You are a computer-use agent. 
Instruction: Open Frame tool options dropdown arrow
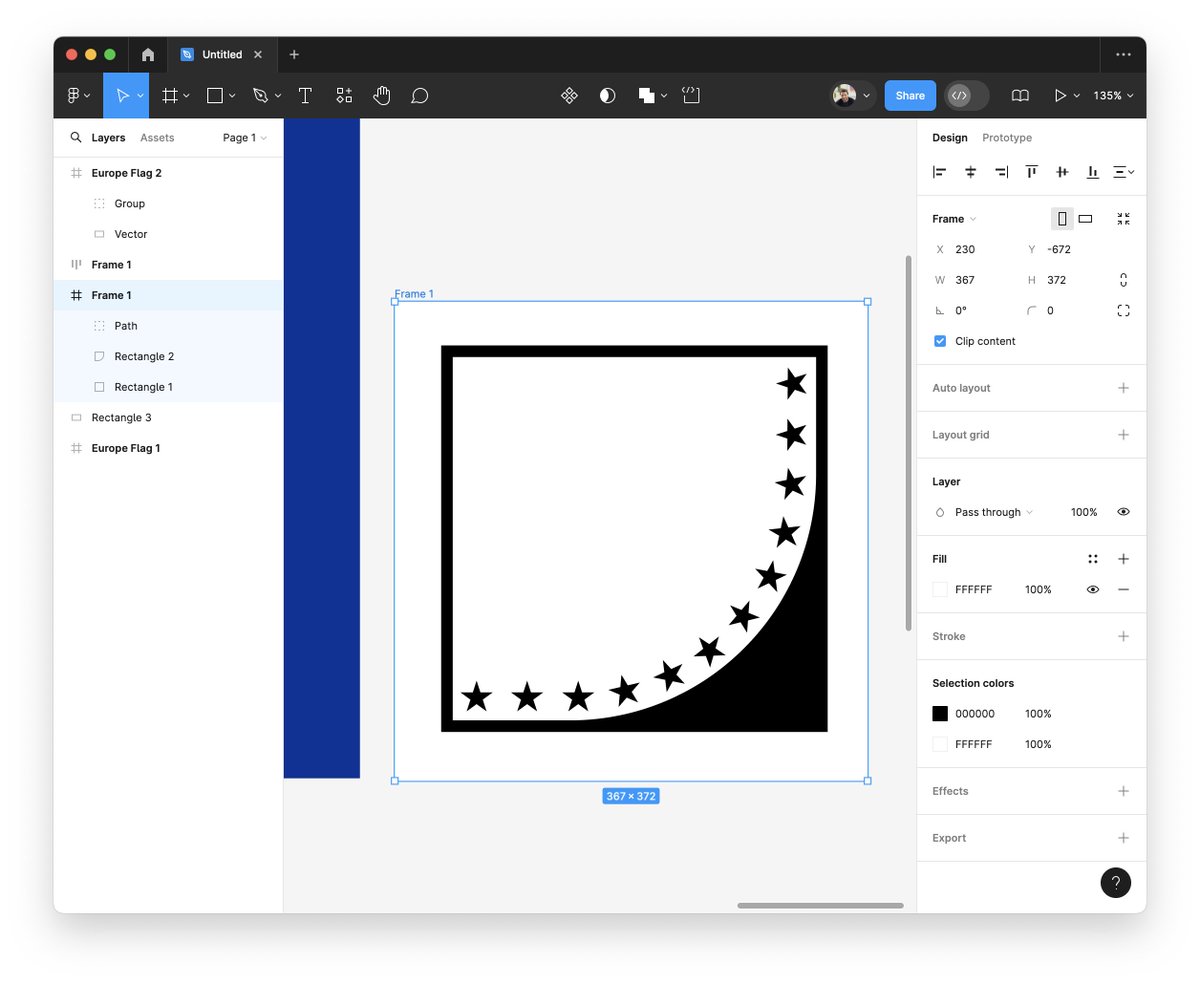(x=186, y=96)
